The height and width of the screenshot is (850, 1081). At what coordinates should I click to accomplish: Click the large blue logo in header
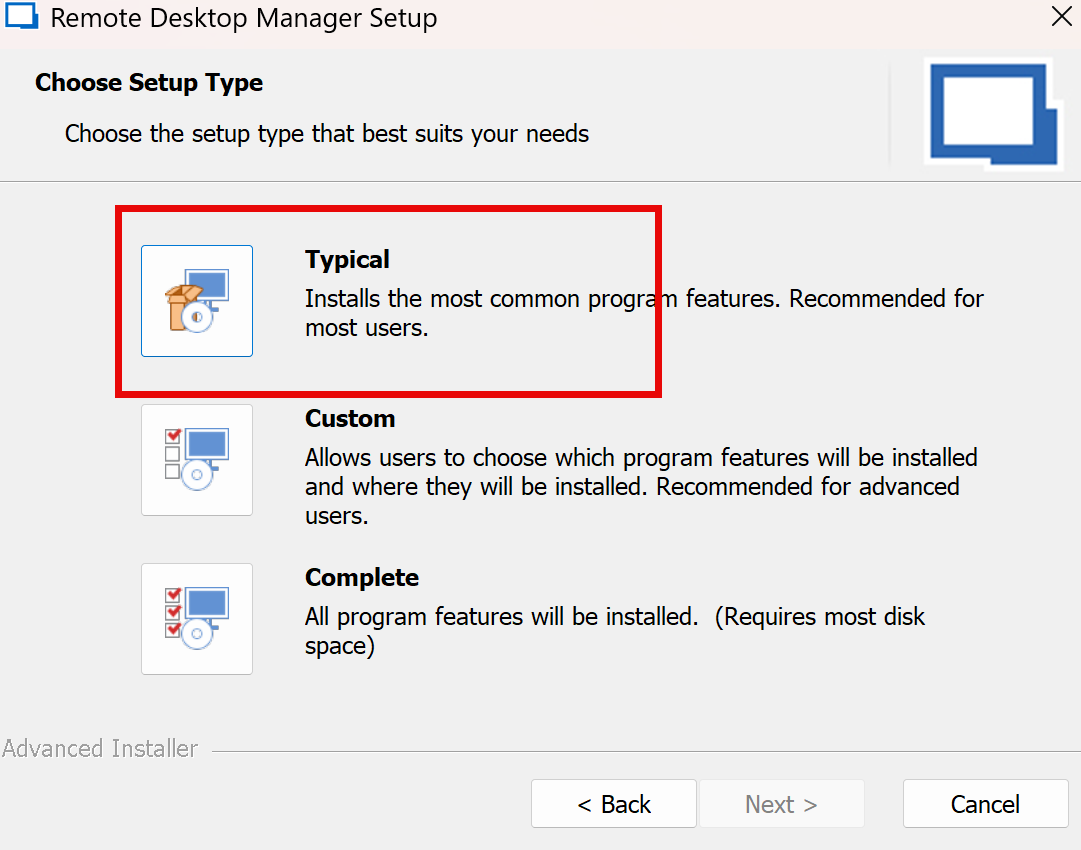[x=993, y=112]
